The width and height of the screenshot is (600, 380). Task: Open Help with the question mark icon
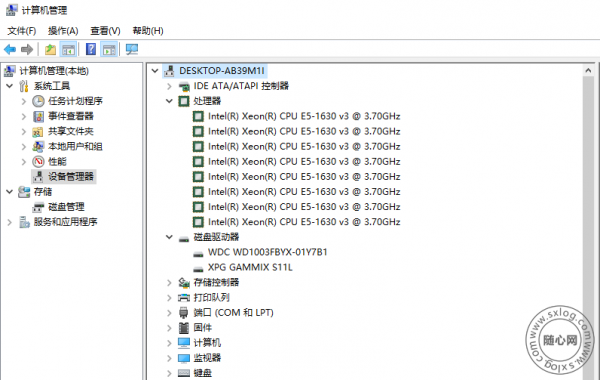[91, 49]
